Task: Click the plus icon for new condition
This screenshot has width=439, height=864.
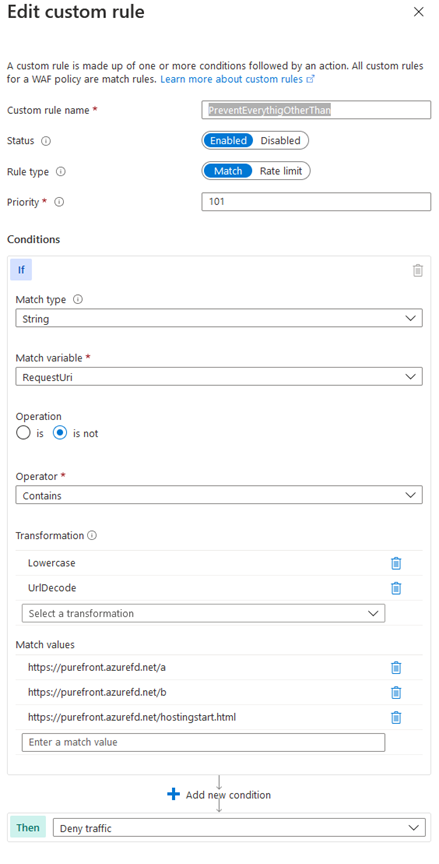Action: pos(174,795)
